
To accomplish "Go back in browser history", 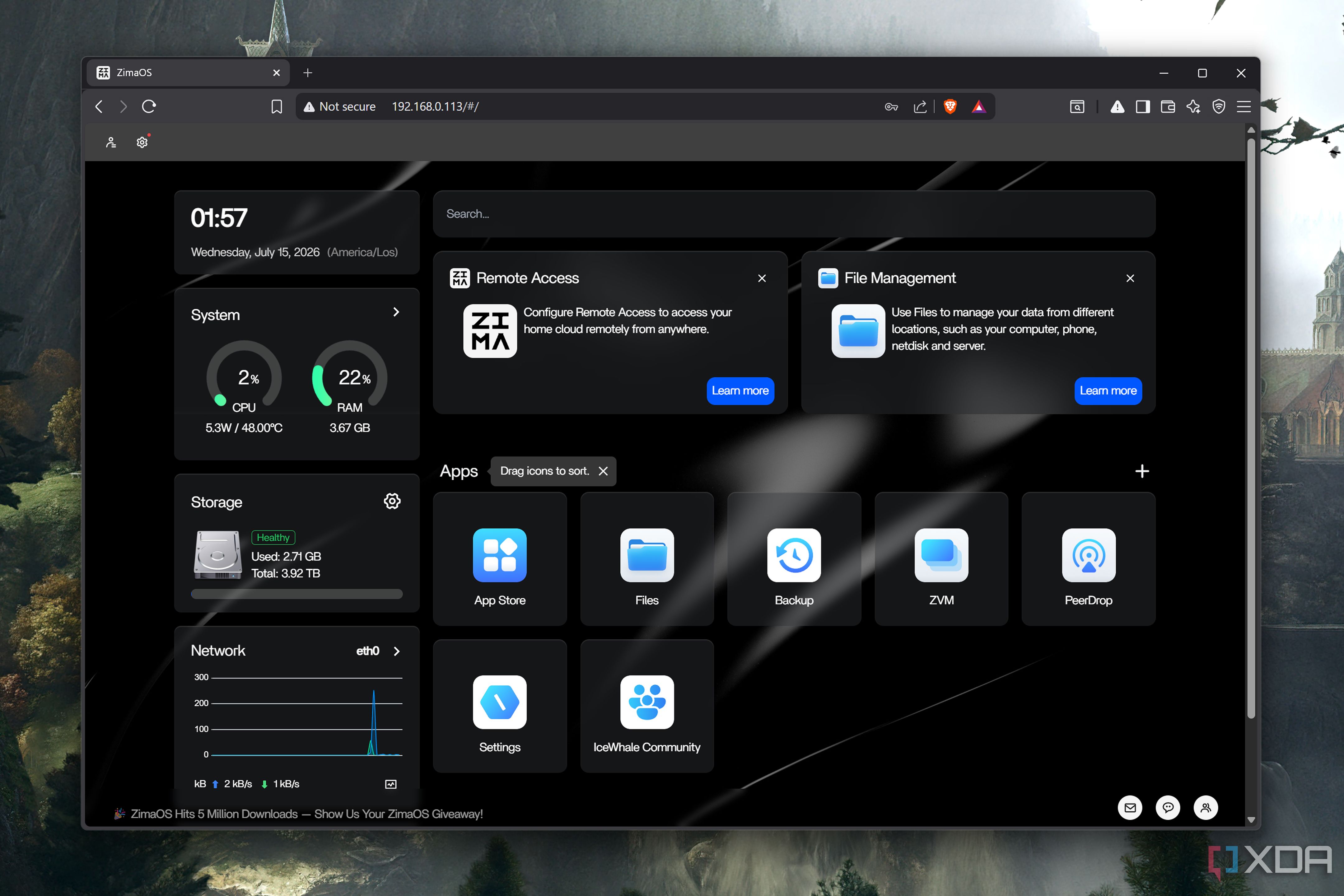I will coord(99,106).
